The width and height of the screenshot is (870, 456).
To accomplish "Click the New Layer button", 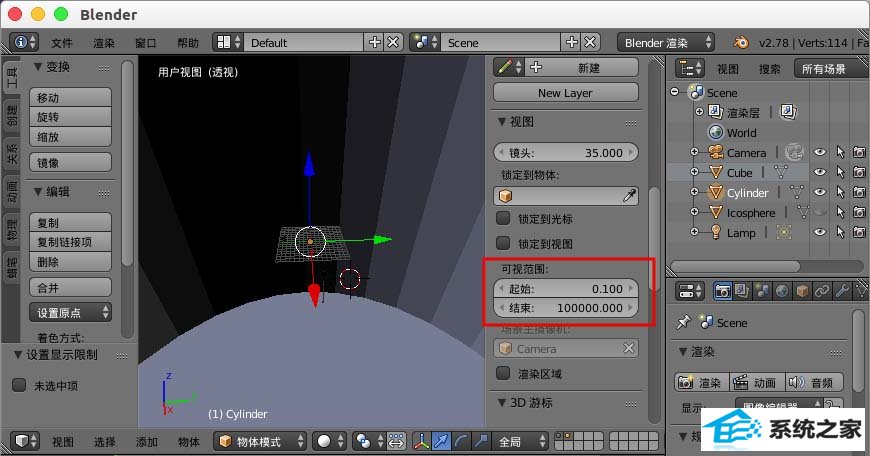I will (x=565, y=93).
